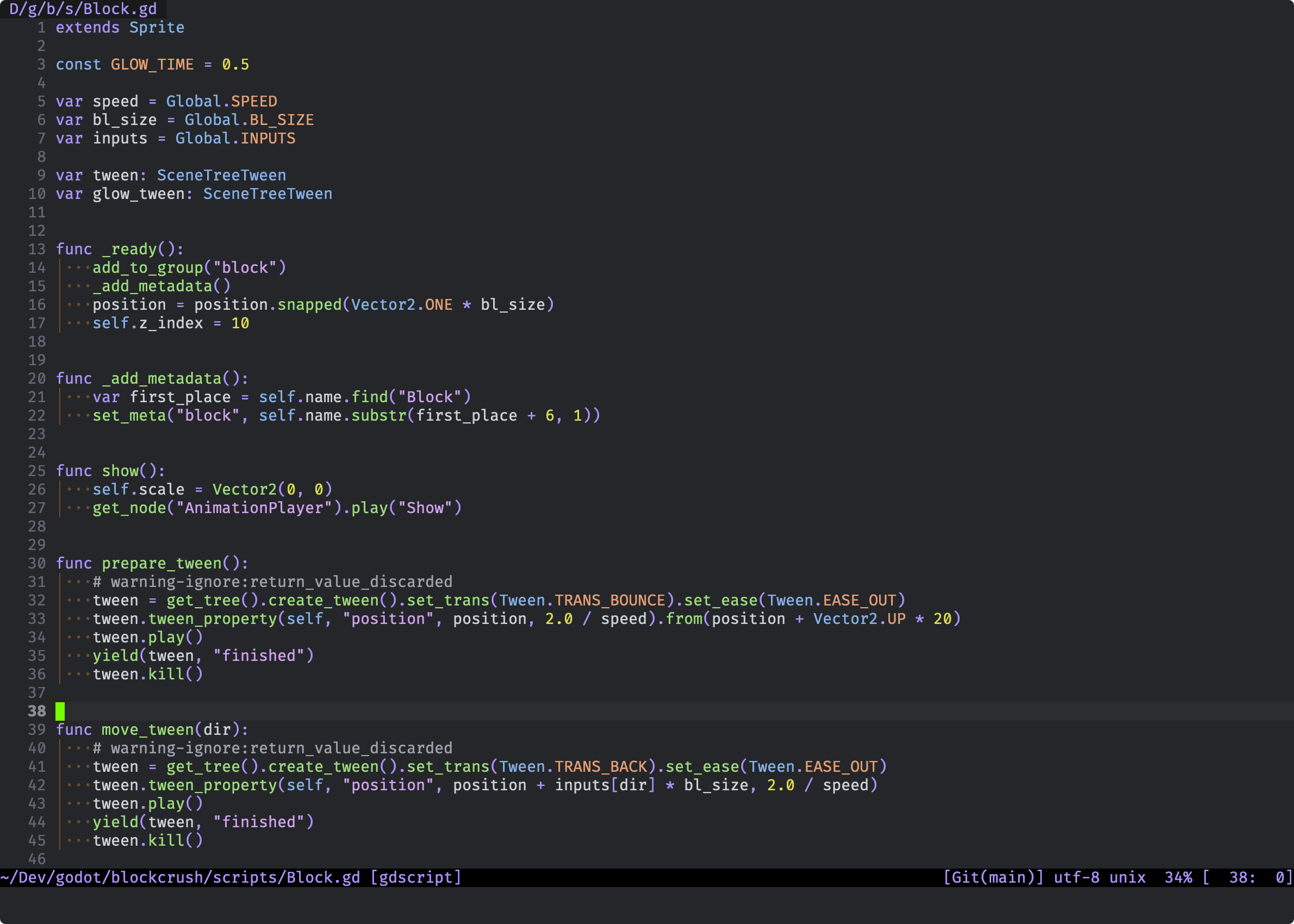1294x924 pixels.
Task: Click line number 46 in the gutter
Action: tap(37, 859)
